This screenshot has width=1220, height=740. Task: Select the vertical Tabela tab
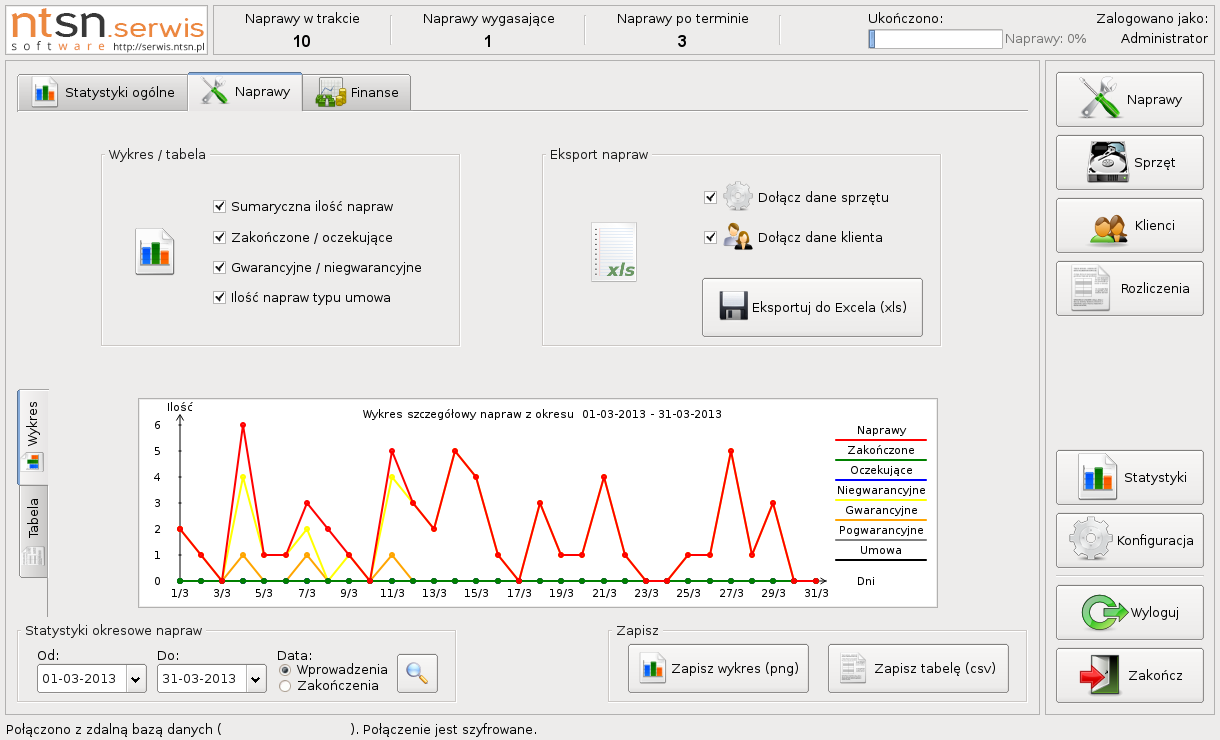[33, 532]
